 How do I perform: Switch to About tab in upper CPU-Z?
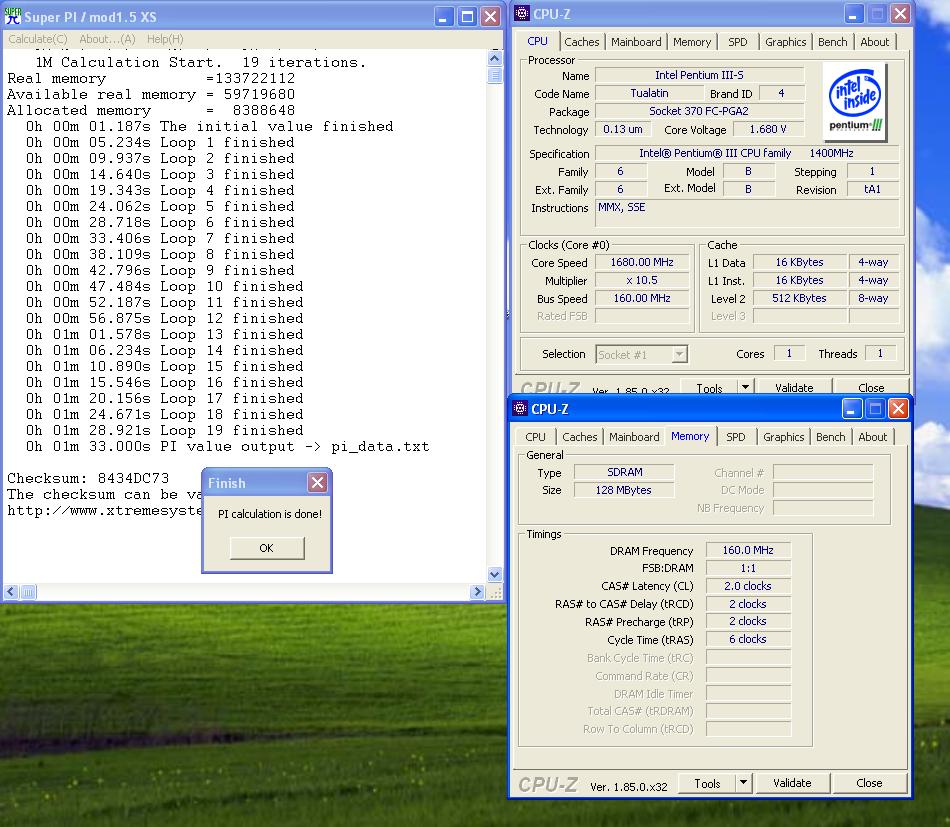874,42
